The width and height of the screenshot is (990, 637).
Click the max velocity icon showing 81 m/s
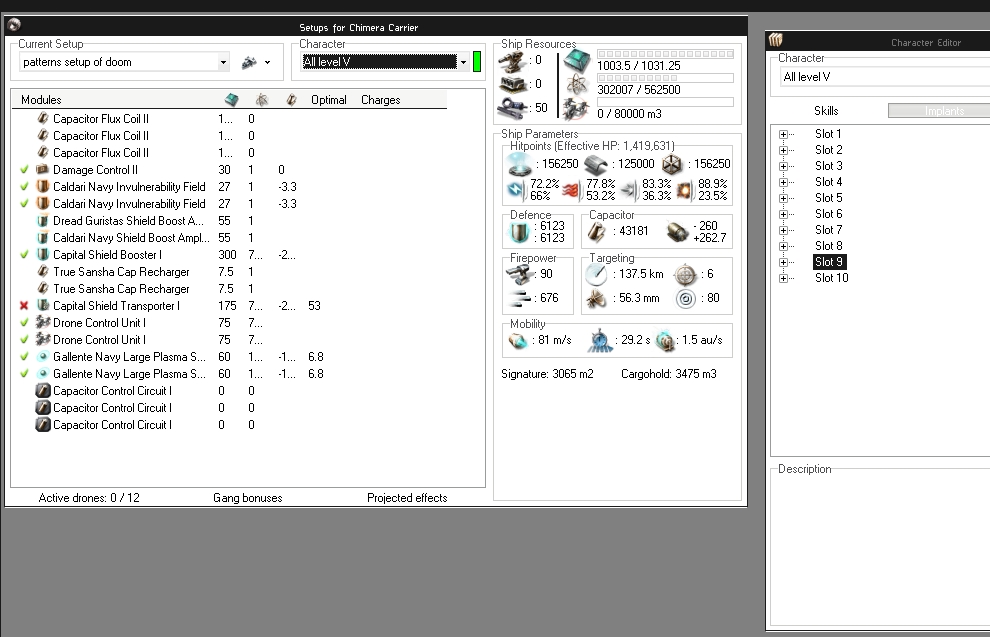[x=518, y=341]
